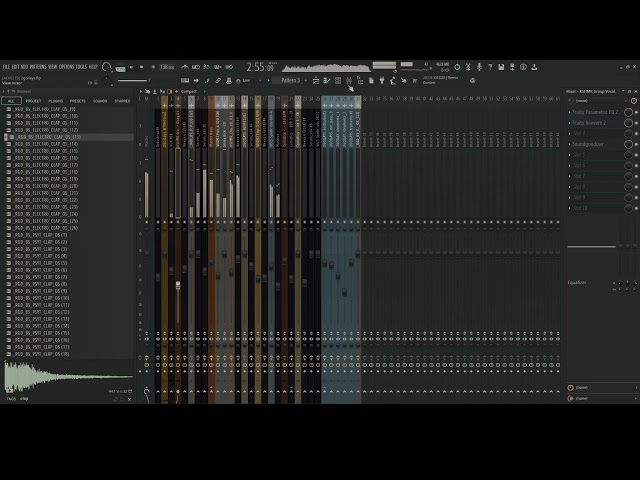Click the browser view icon in toolbar

[x=360, y=80]
